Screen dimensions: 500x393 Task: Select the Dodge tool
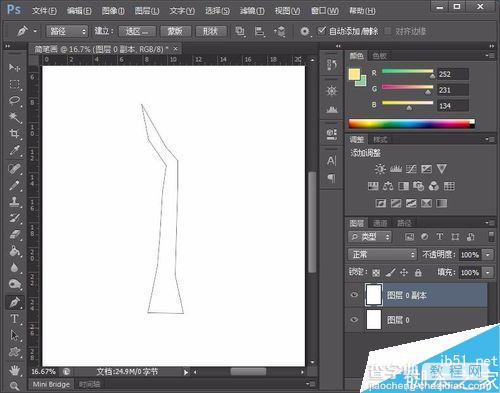click(x=14, y=284)
